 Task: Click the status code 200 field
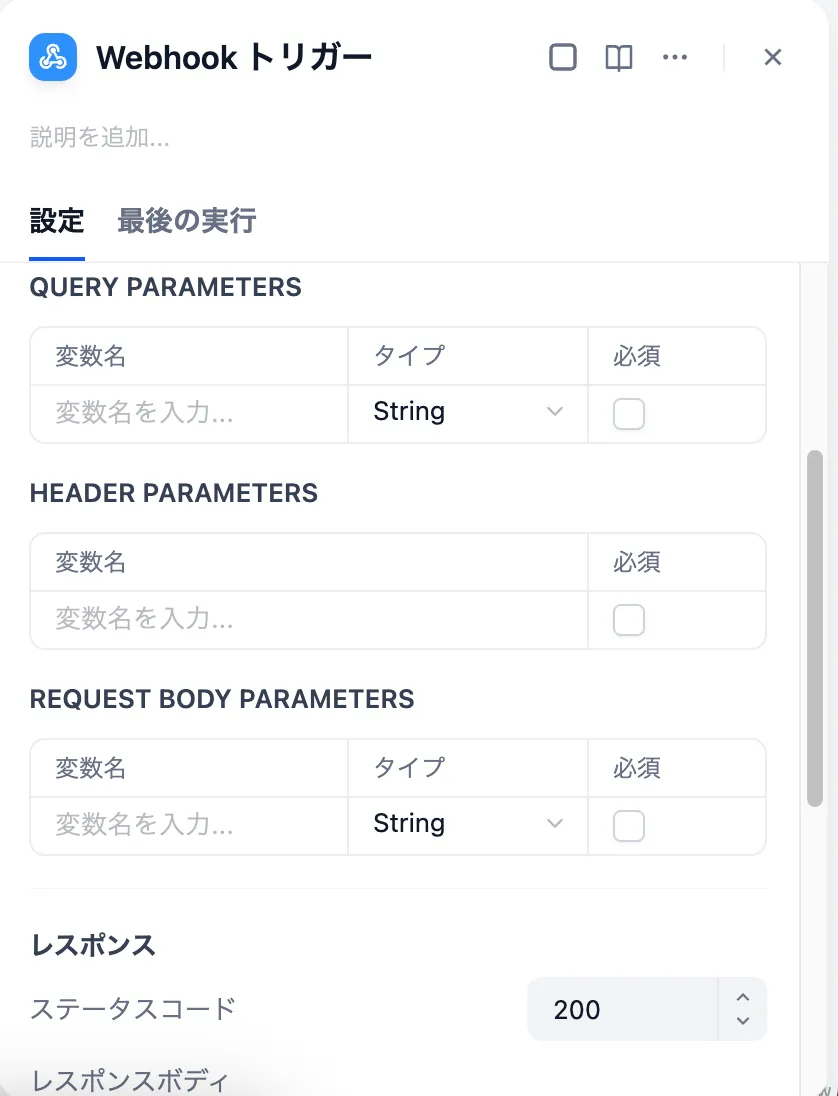pos(622,1009)
